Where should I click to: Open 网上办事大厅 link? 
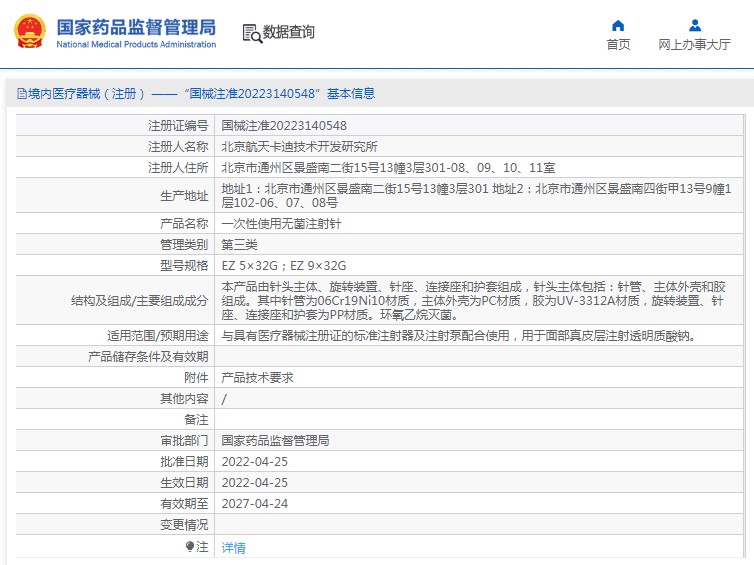tap(694, 45)
